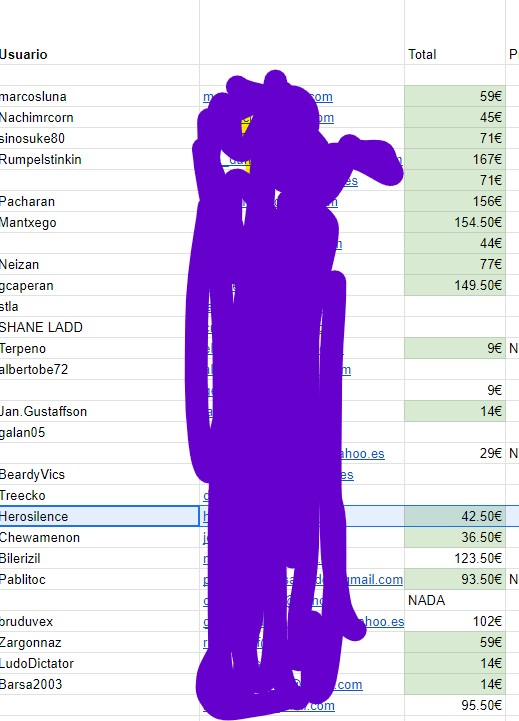
Task: Click the 'Pacharan' username cell
Action: 99,201
